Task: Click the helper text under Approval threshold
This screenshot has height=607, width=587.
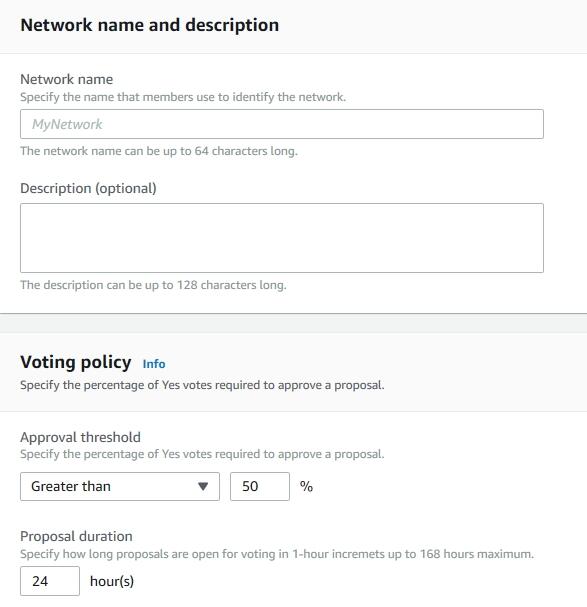Action: click(x=202, y=454)
